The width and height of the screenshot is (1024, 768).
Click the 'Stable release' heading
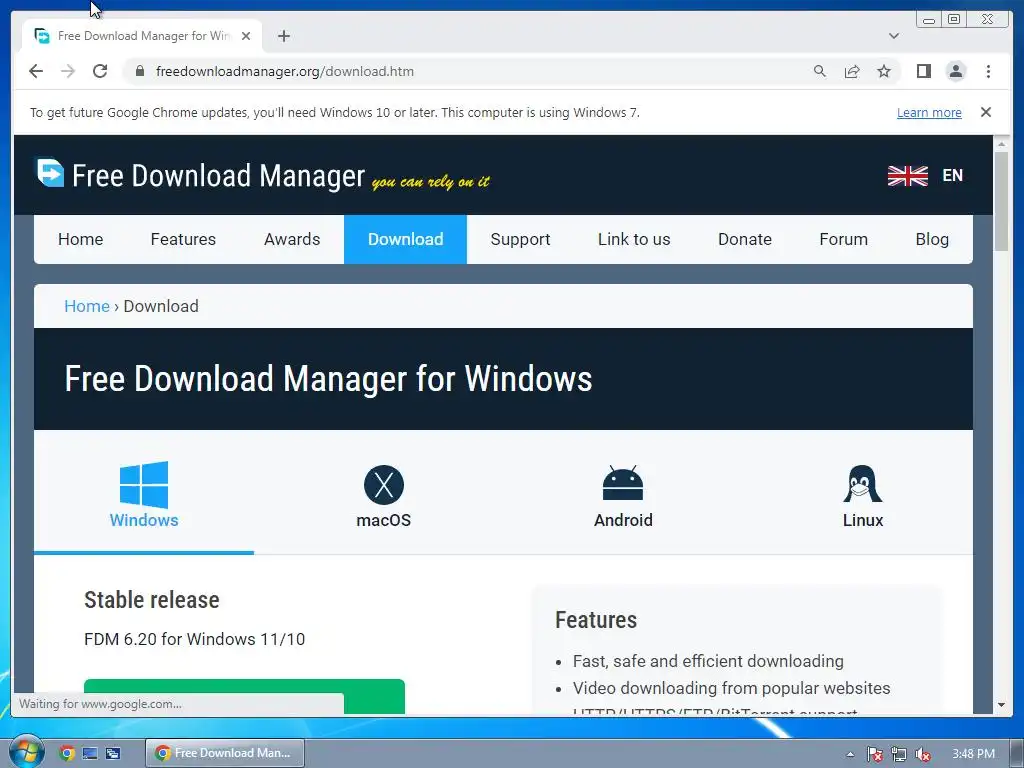(152, 600)
